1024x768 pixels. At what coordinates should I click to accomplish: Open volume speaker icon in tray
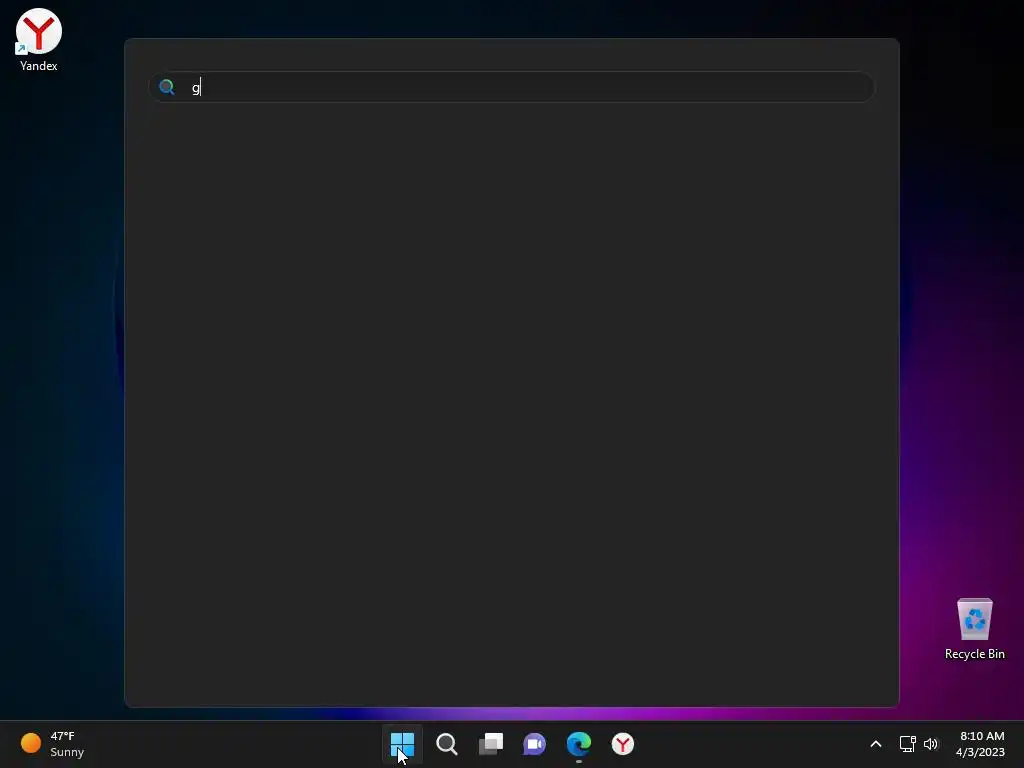pos(931,744)
